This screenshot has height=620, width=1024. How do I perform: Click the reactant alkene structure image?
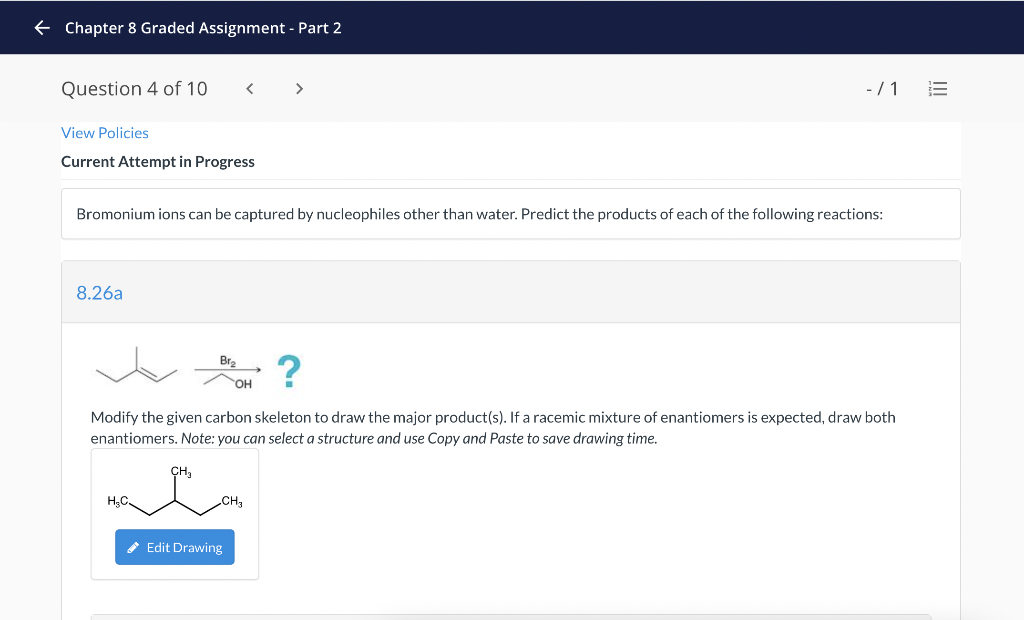pyautogui.click(x=136, y=365)
